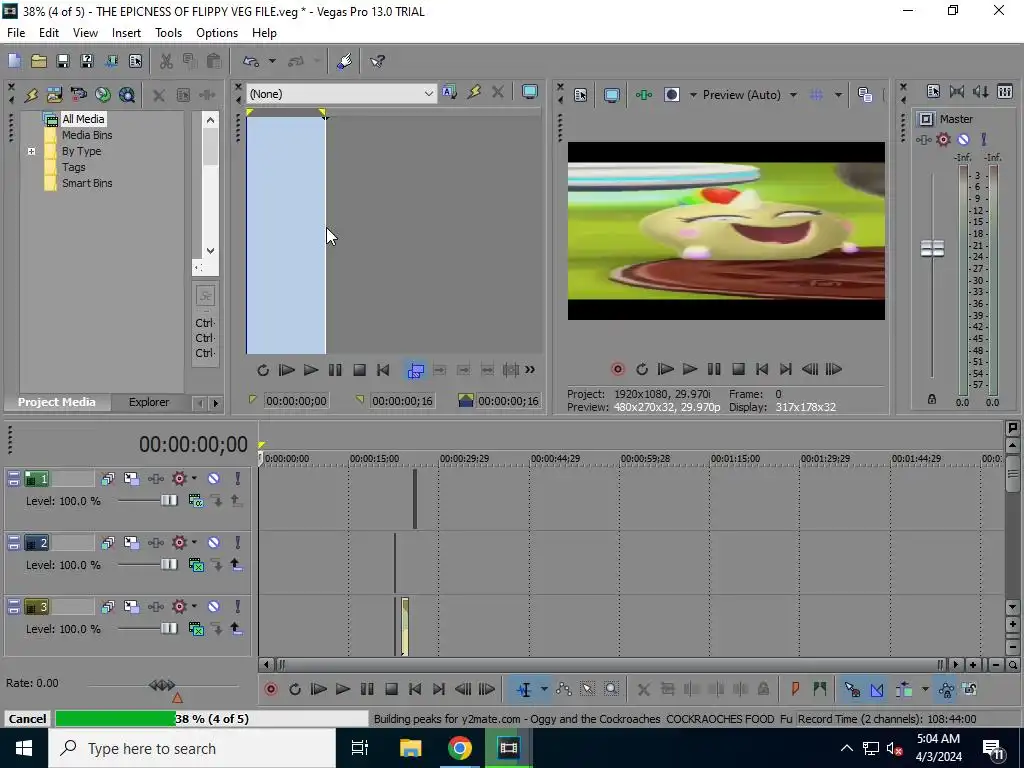
Task: Open Master FX gear icon in mixer
Action: point(943,139)
